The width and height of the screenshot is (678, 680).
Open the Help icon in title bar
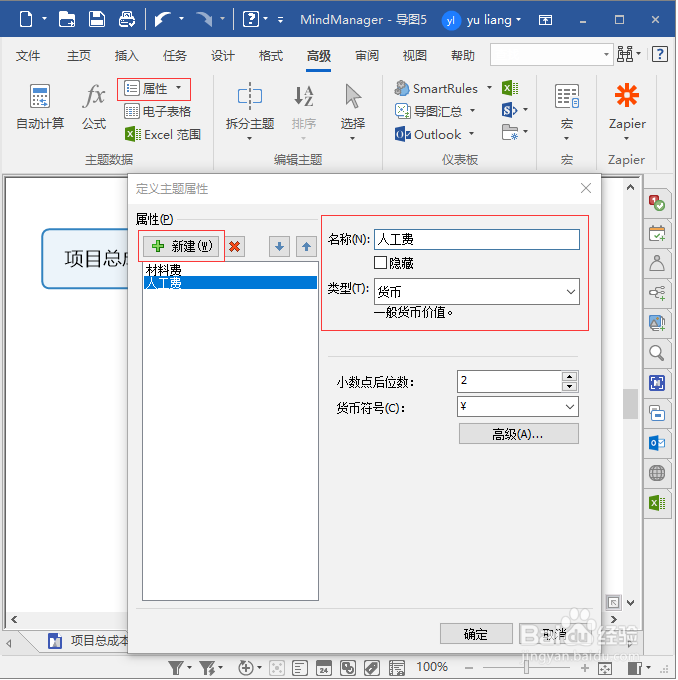point(250,20)
